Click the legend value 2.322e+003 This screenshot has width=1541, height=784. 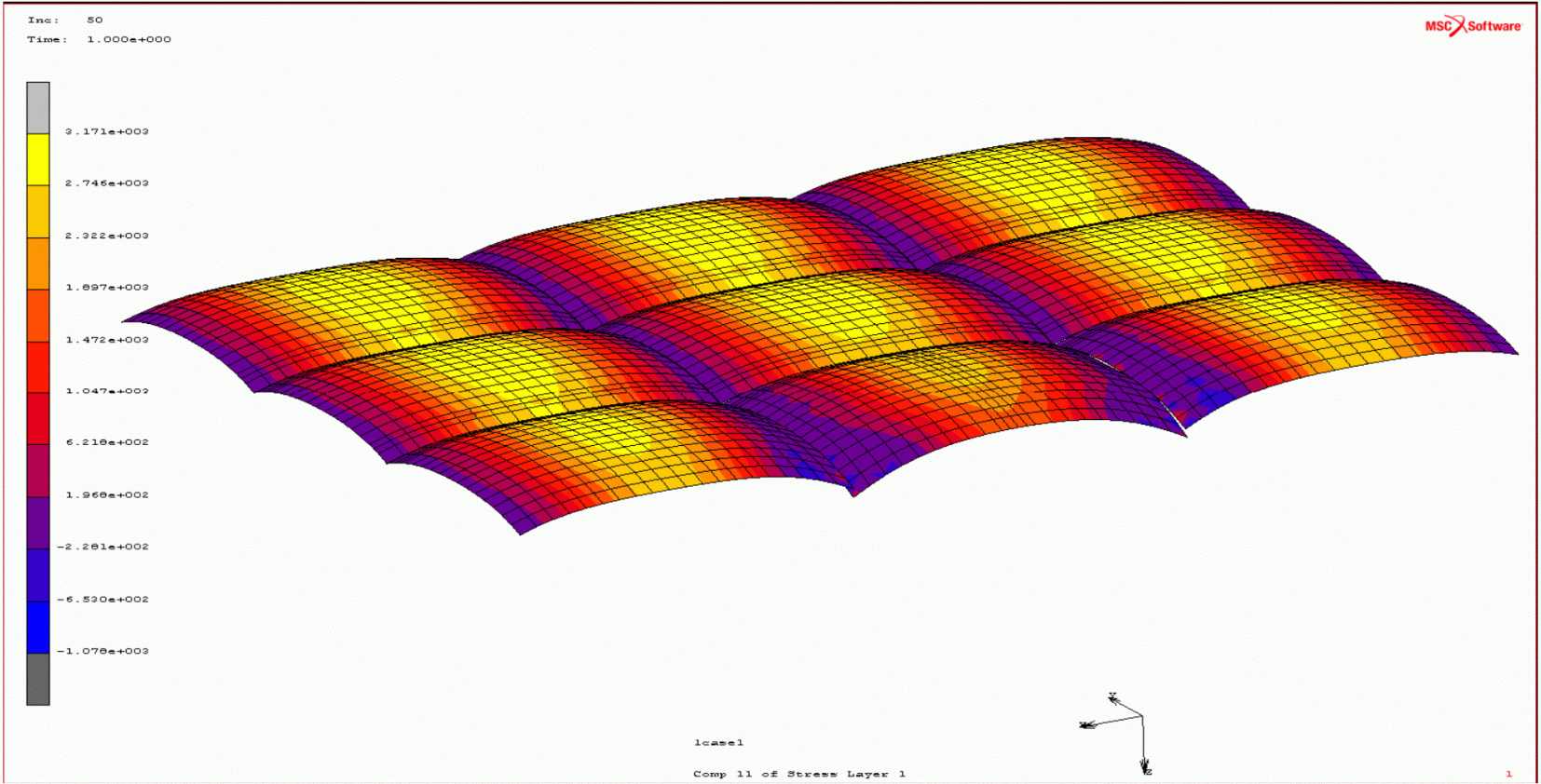click(107, 236)
